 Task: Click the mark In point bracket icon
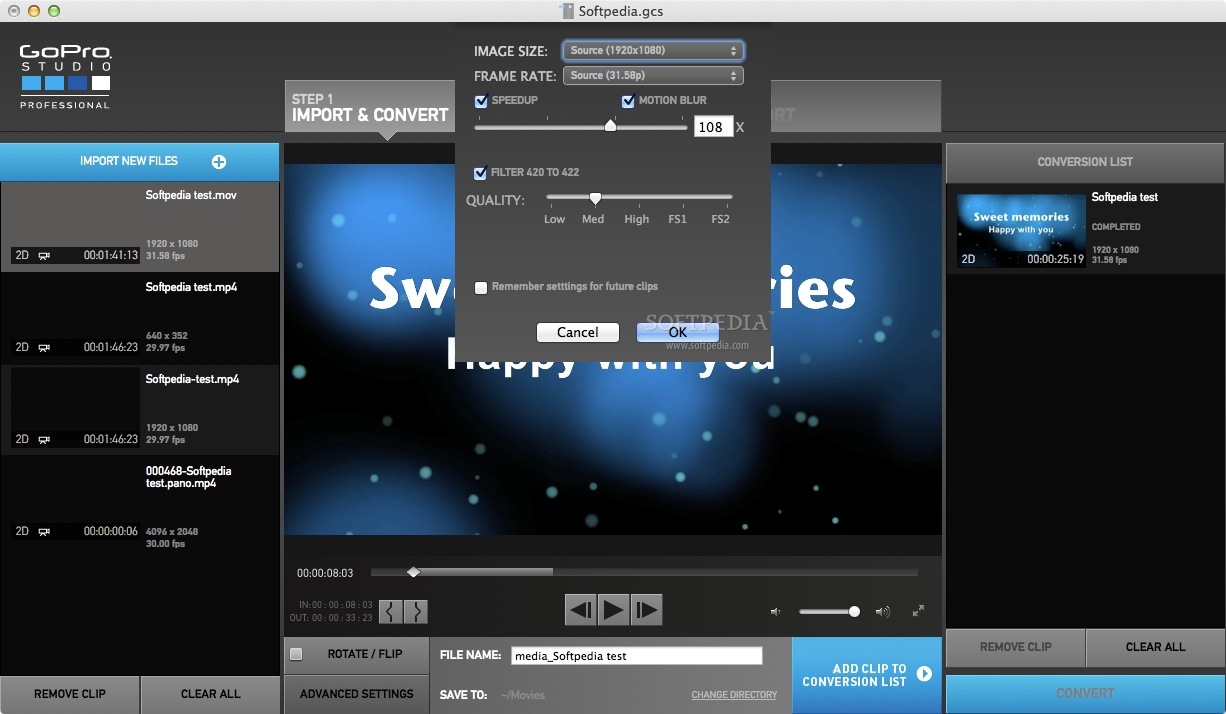391,611
